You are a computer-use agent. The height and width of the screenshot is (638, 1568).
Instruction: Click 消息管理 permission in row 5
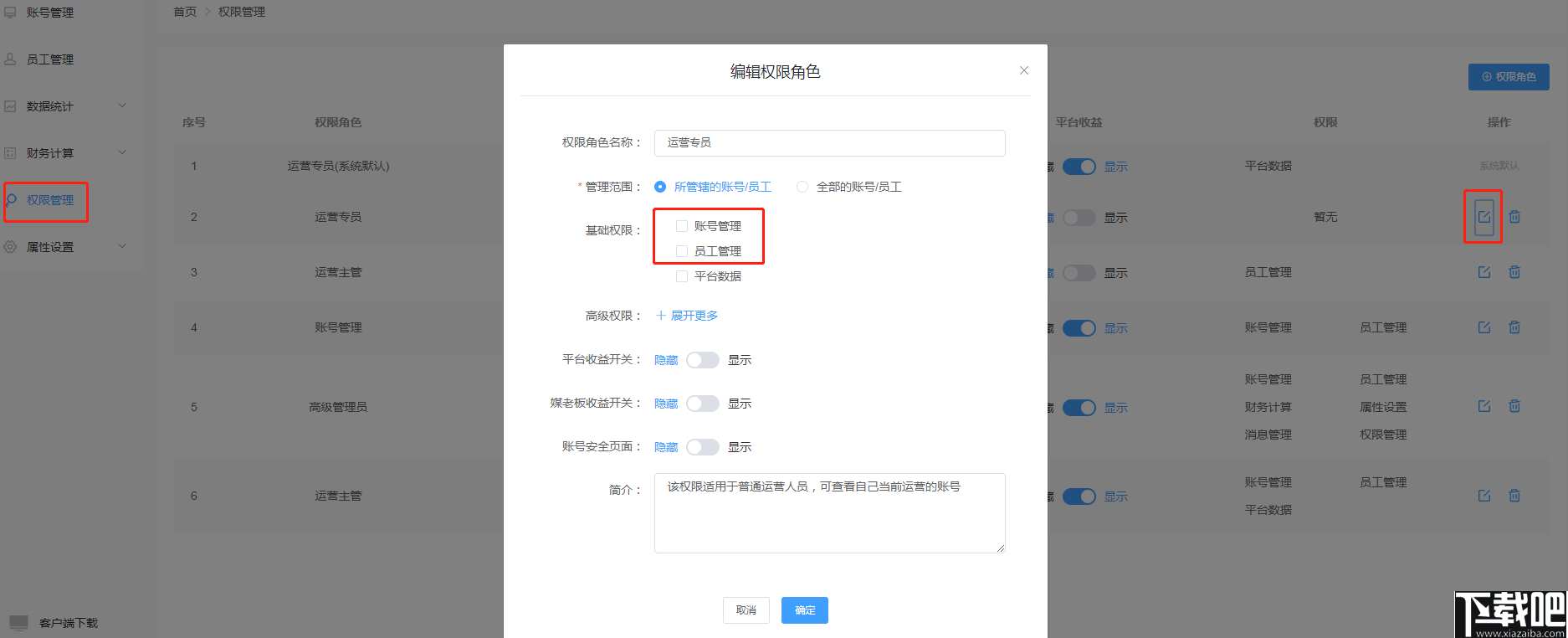point(1268,435)
